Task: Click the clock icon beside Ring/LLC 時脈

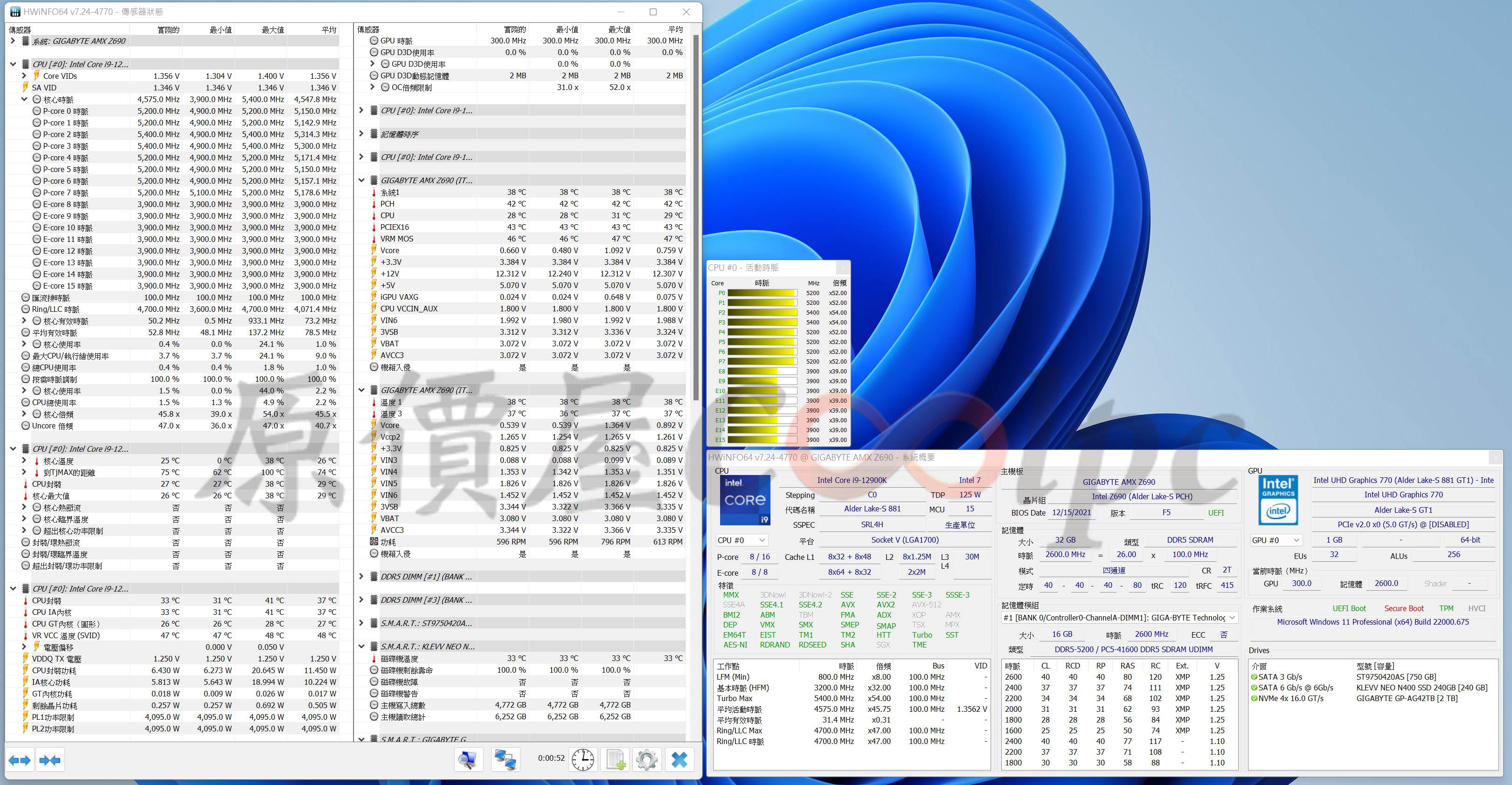Action: pos(25,309)
